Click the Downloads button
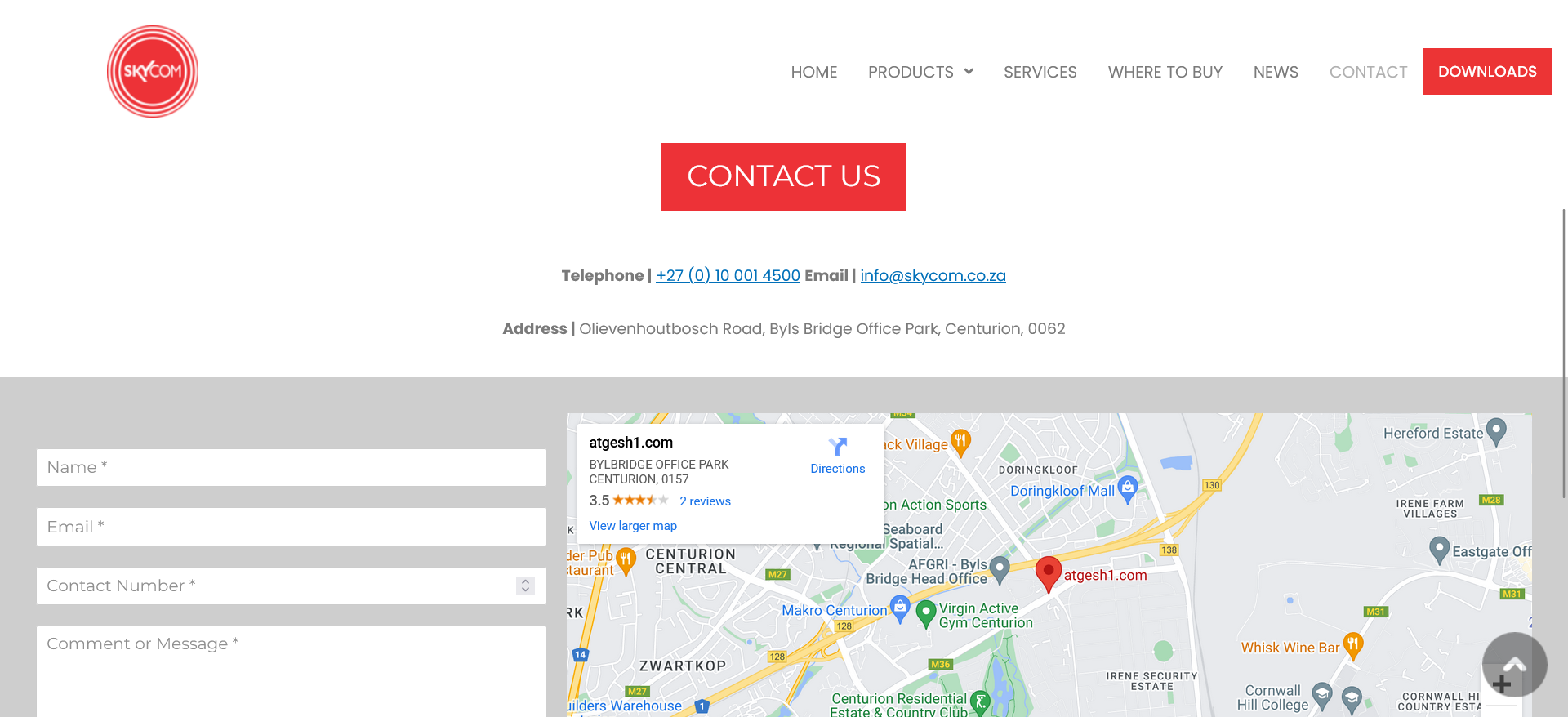This screenshot has width=1568, height=717. pyautogui.click(x=1487, y=71)
